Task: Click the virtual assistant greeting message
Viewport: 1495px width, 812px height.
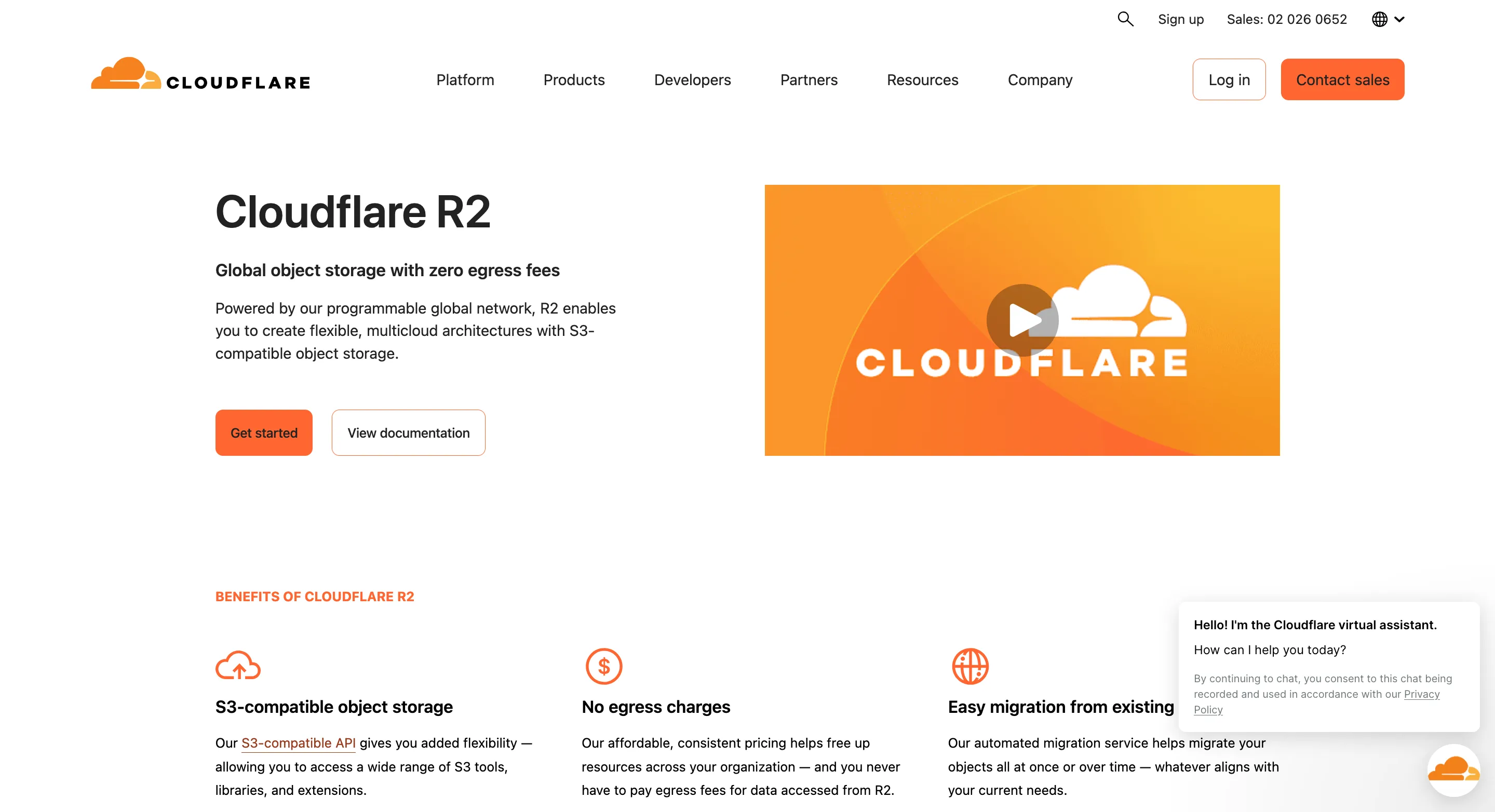Action: (1315, 625)
